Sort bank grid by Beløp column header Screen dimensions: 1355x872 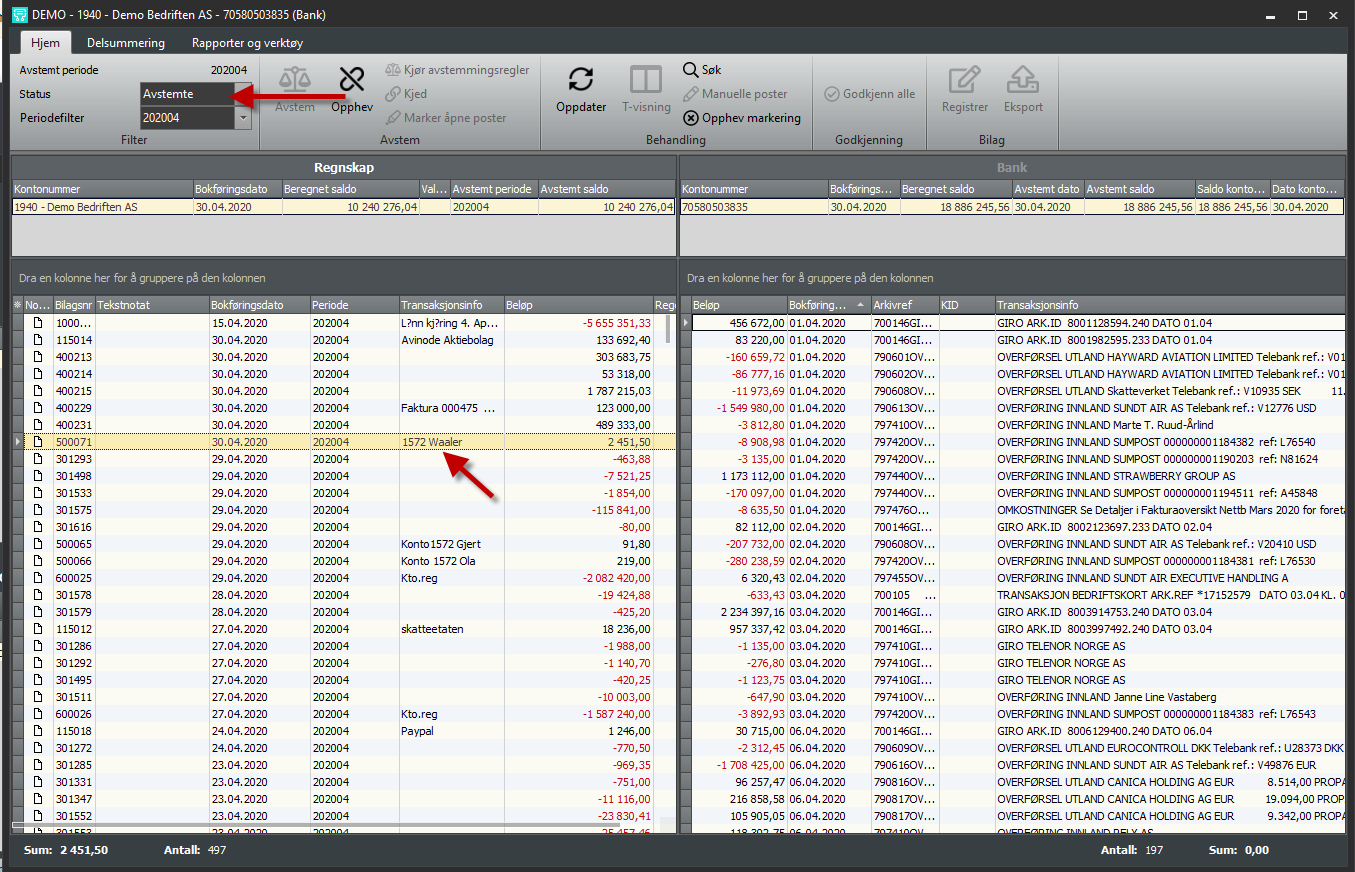(738, 305)
